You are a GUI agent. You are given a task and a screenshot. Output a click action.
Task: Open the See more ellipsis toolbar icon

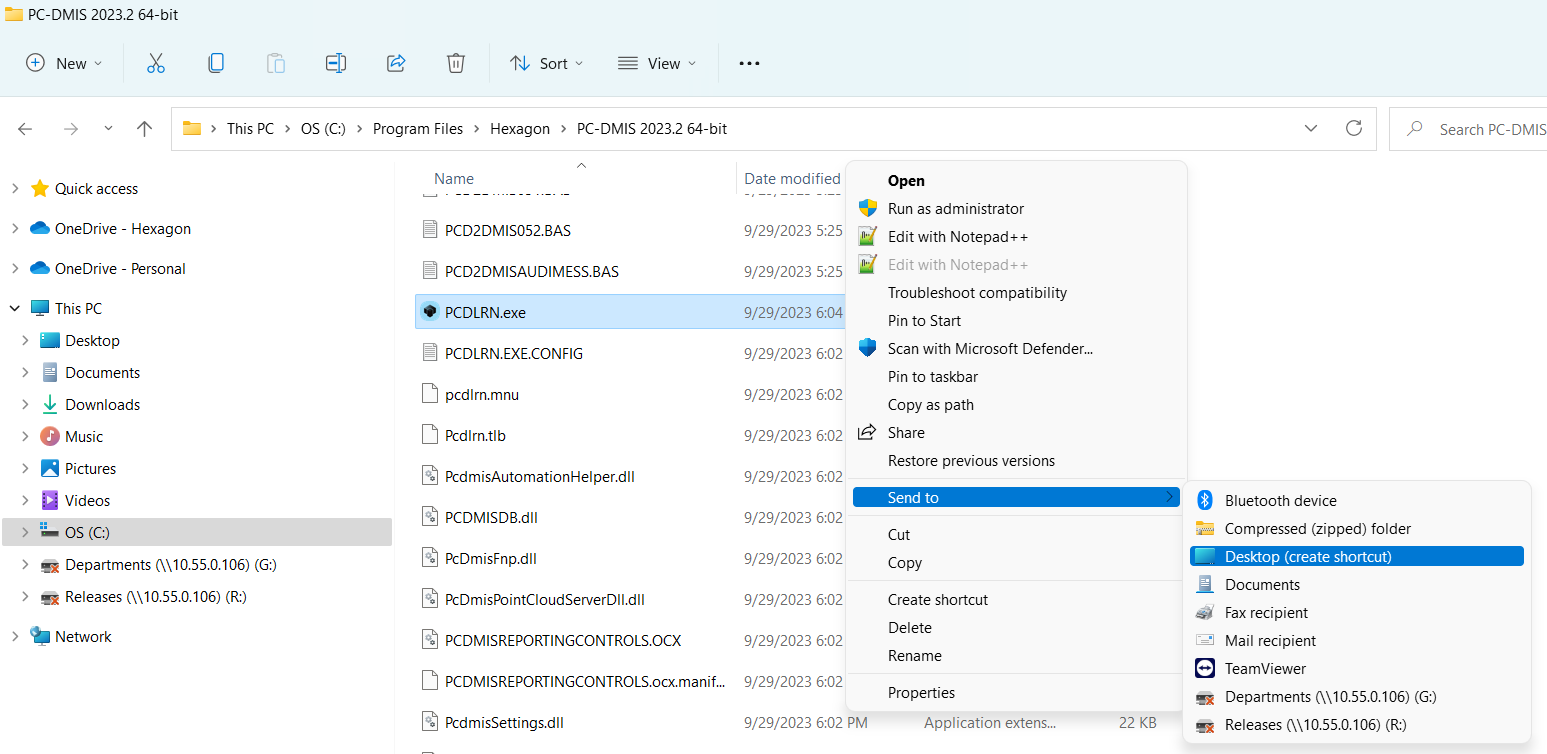749,63
